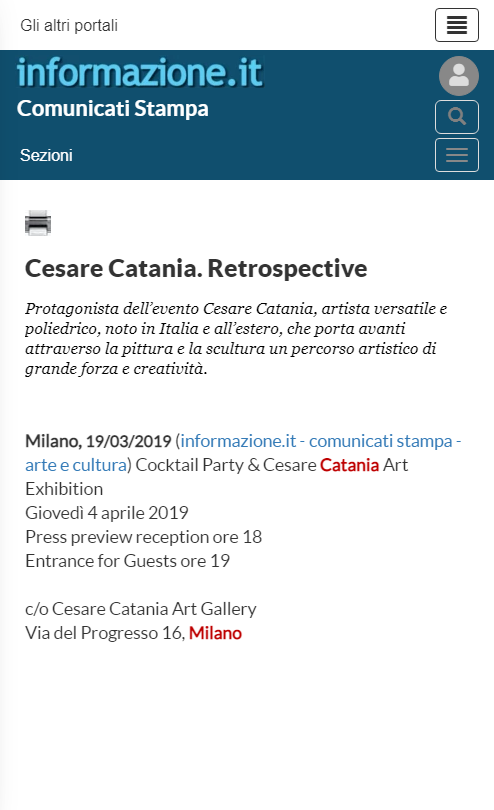Follow the blue informazione.it link in the article
Screen dimensions: 494x810
tap(238, 441)
